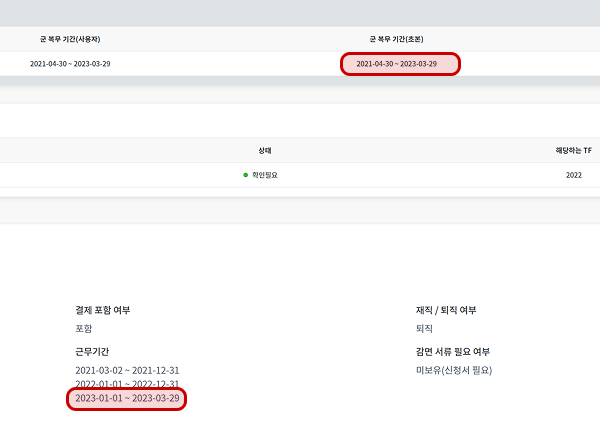Screen dimensions: 600x432
Task: Click the 퇴직 value
Action: point(424,329)
